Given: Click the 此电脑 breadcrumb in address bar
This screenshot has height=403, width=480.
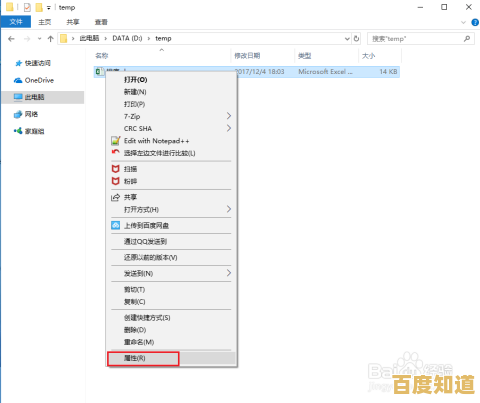Looking at the screenshot, I should coord(89,38).
